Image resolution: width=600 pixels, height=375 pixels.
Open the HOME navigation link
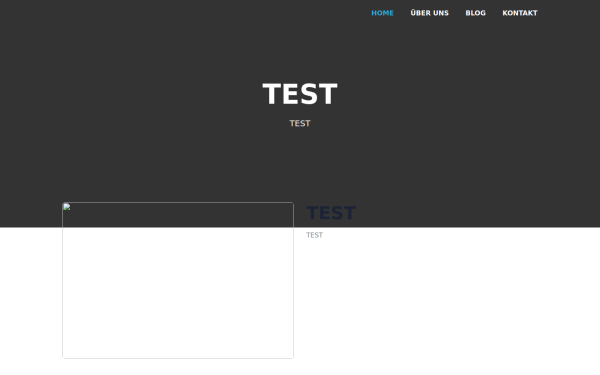tap(382, 13)
